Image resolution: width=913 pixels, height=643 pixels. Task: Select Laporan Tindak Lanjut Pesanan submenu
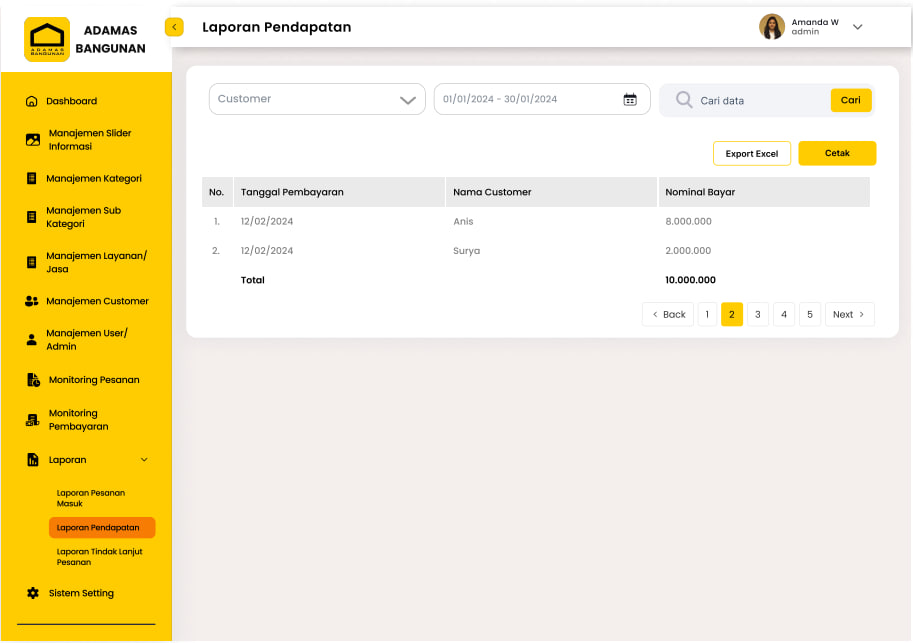(x=99, y=557)
